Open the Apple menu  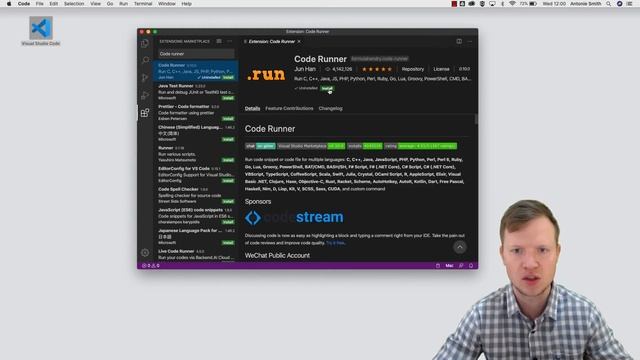(x=9, y=4)
